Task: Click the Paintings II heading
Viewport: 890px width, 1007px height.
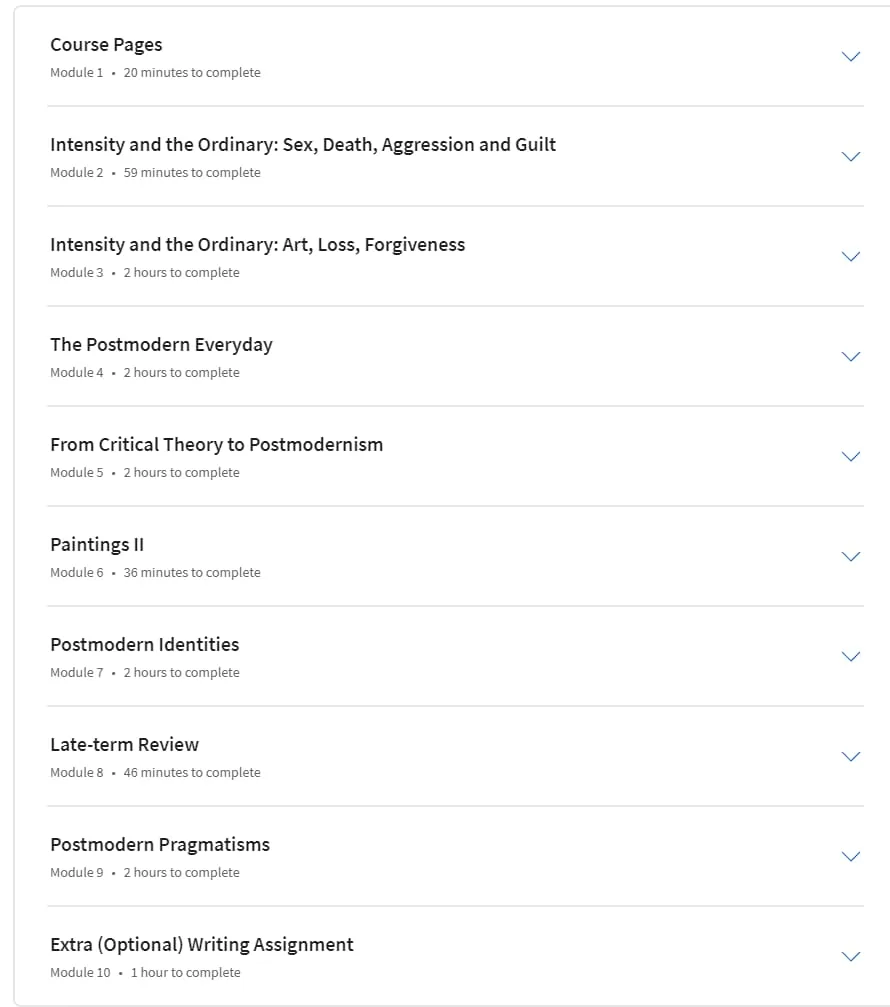Action: click(97, 545)
